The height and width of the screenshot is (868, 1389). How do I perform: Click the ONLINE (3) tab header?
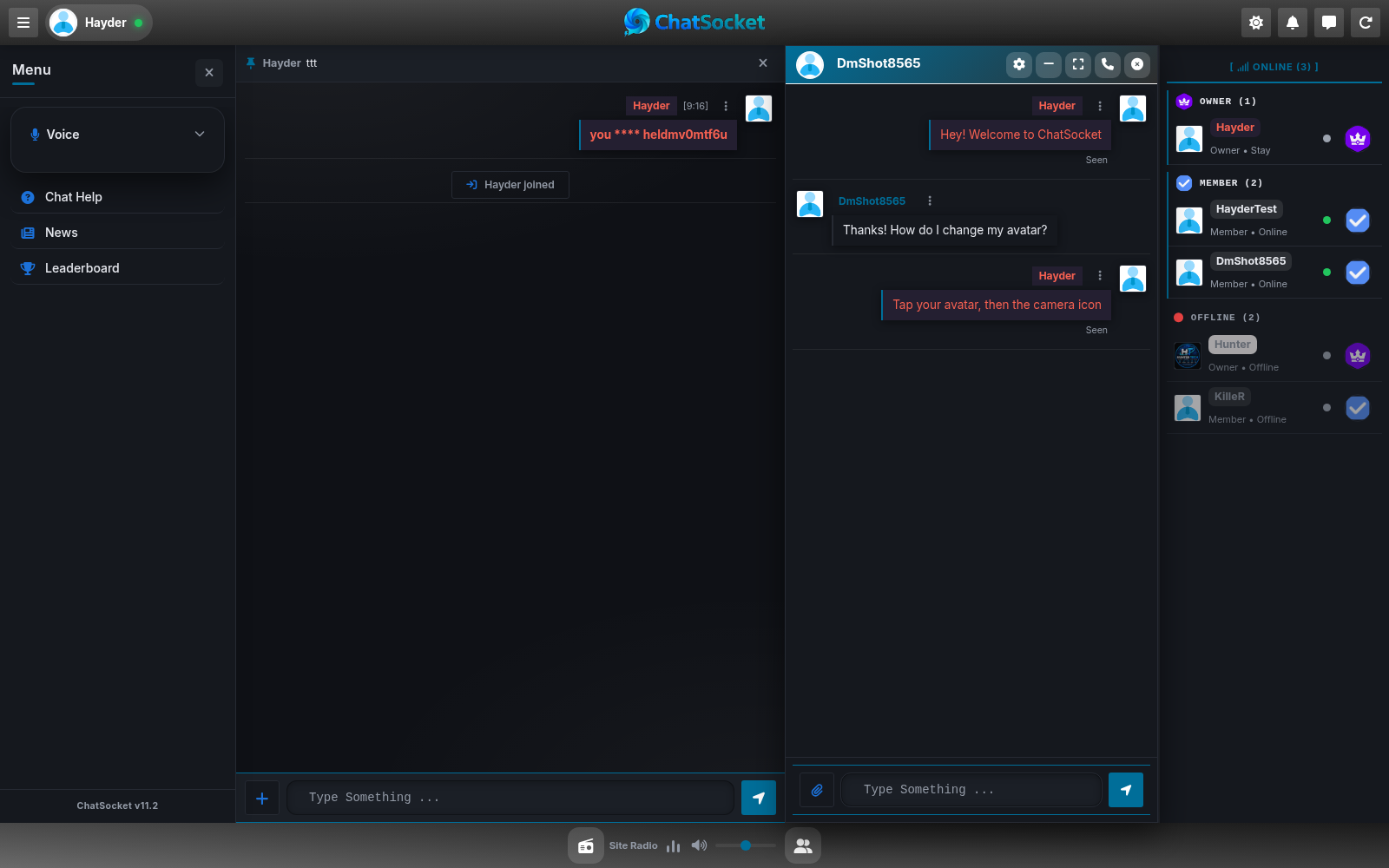click(1274, 67)
